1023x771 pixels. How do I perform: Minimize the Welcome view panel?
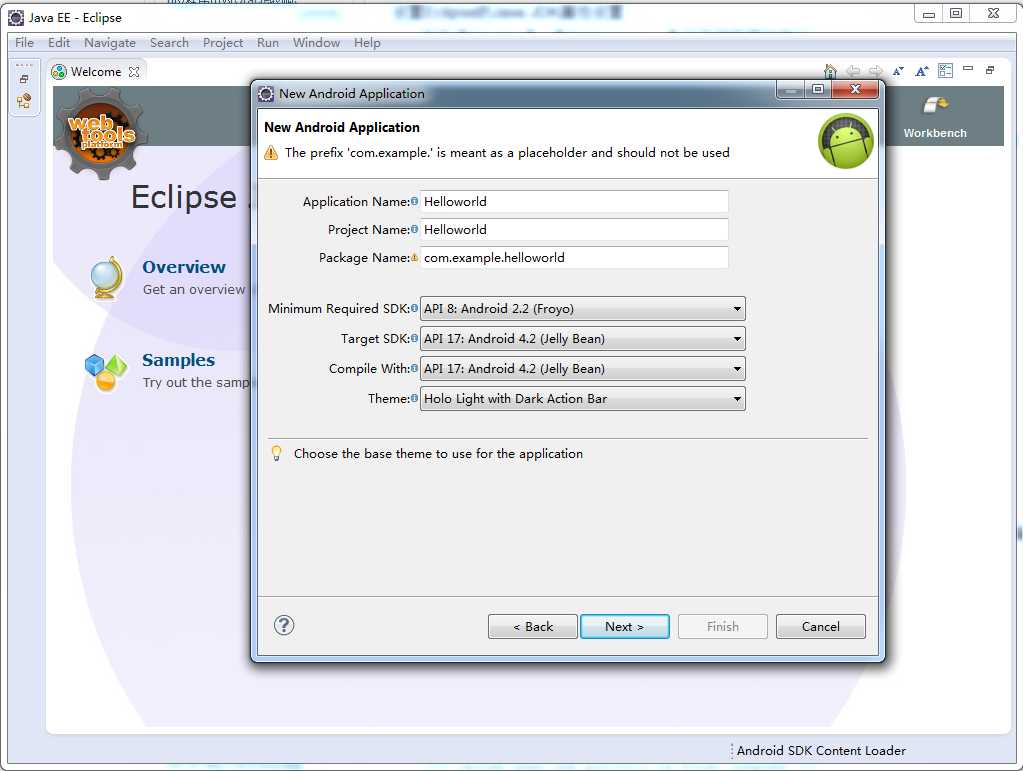(x=968, y=68)
